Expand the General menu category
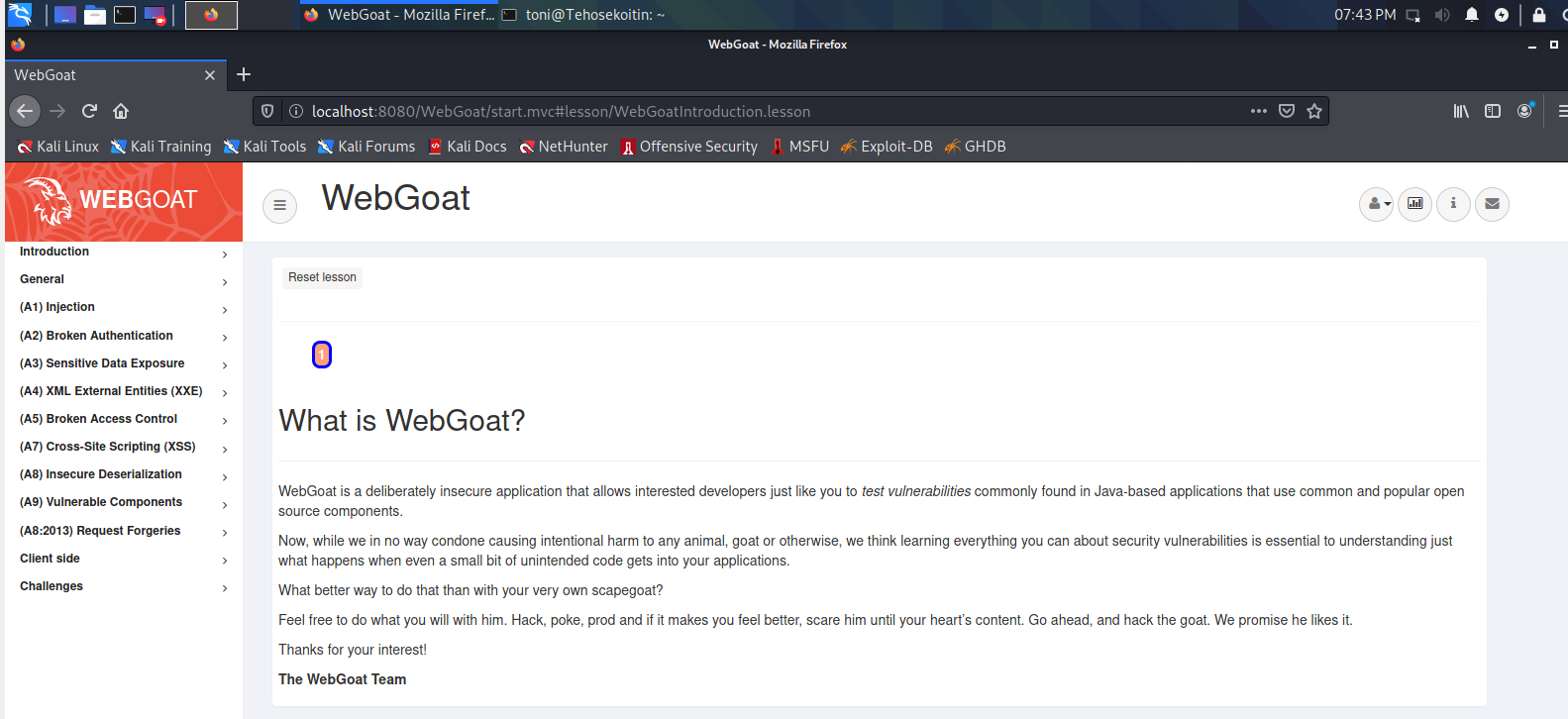This screenshot has height=719, width=1568. 124,280
